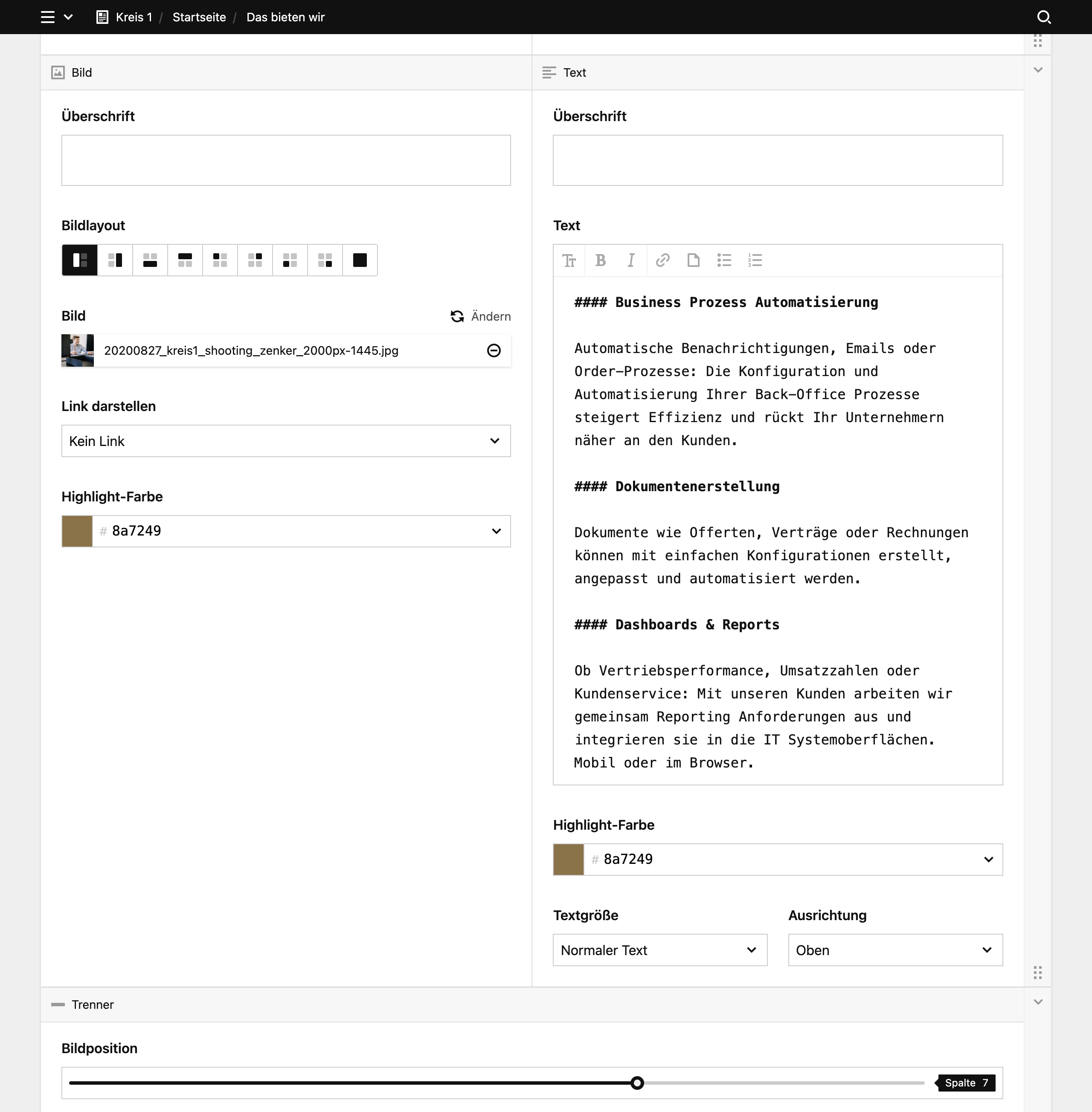Select the second Bildlayout option
The height and width of the screenshot is (1112, 1092).
click(x=115, y=260)
